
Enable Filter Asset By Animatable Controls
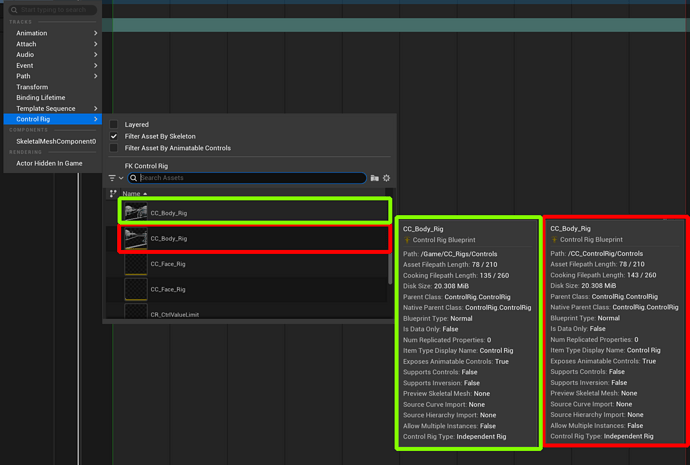(114, 148)
